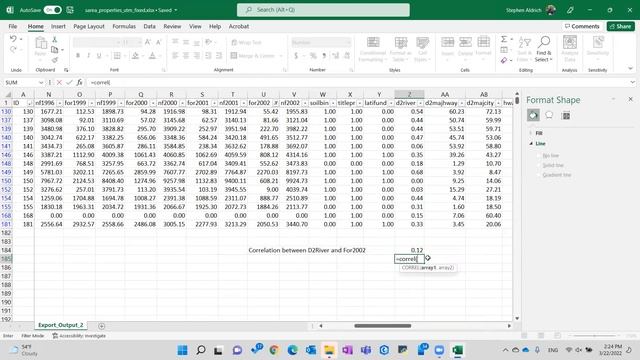Image resolution: width=640 pixels, height=360 pixels.
Task: Open the nf1996 column filter dropdown
Action: 59,103
